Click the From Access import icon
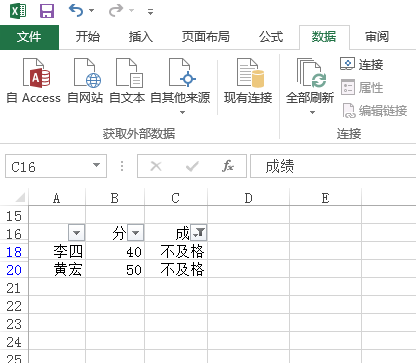 pos(36,73)
